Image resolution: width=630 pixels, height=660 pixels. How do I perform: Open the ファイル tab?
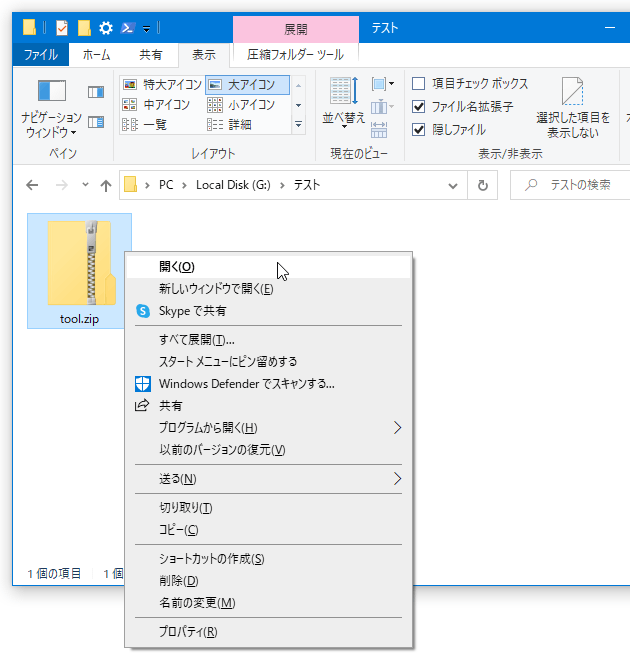[41, 55]
